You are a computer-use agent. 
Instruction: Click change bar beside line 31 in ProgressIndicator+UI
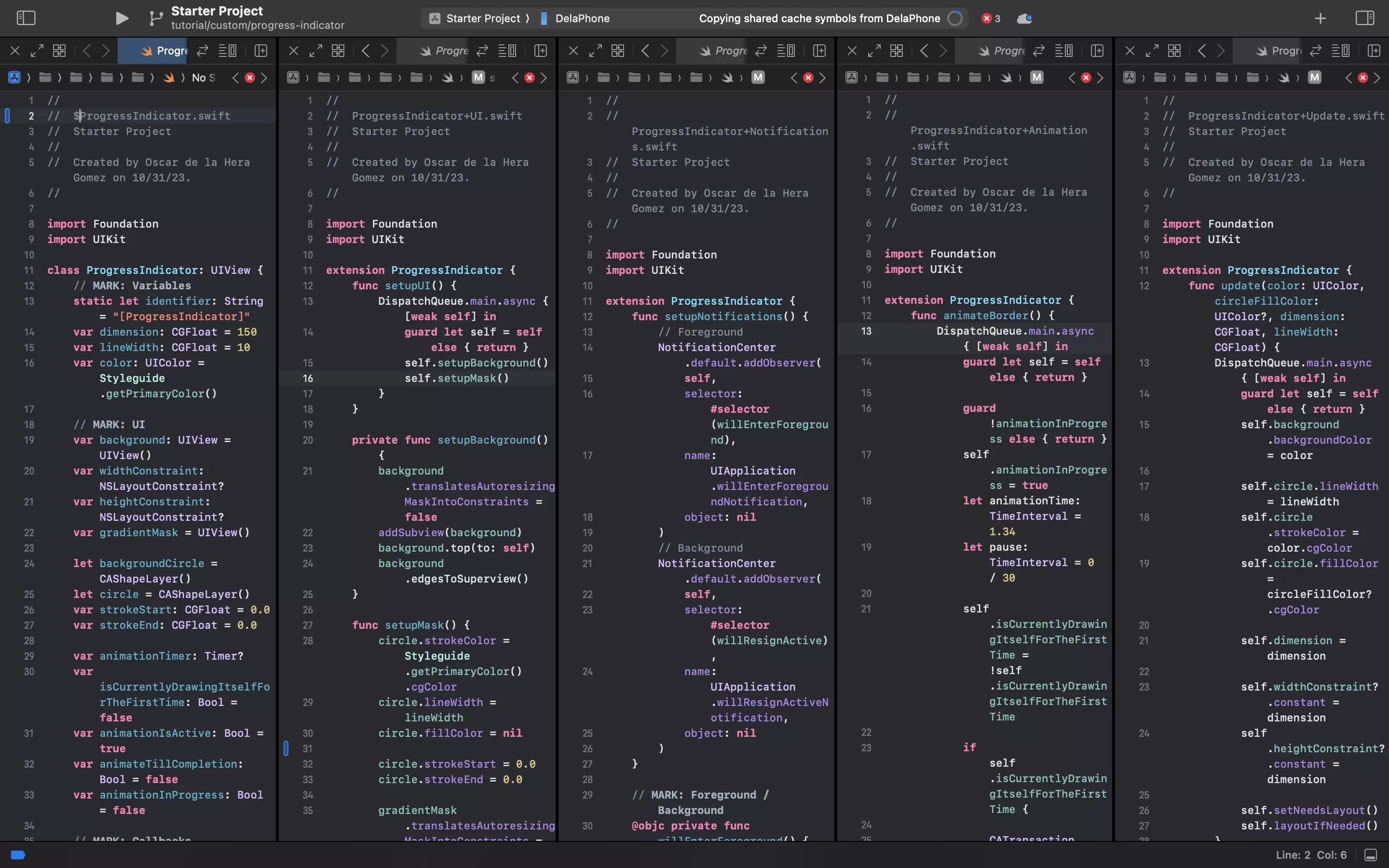tap(286, 748)
